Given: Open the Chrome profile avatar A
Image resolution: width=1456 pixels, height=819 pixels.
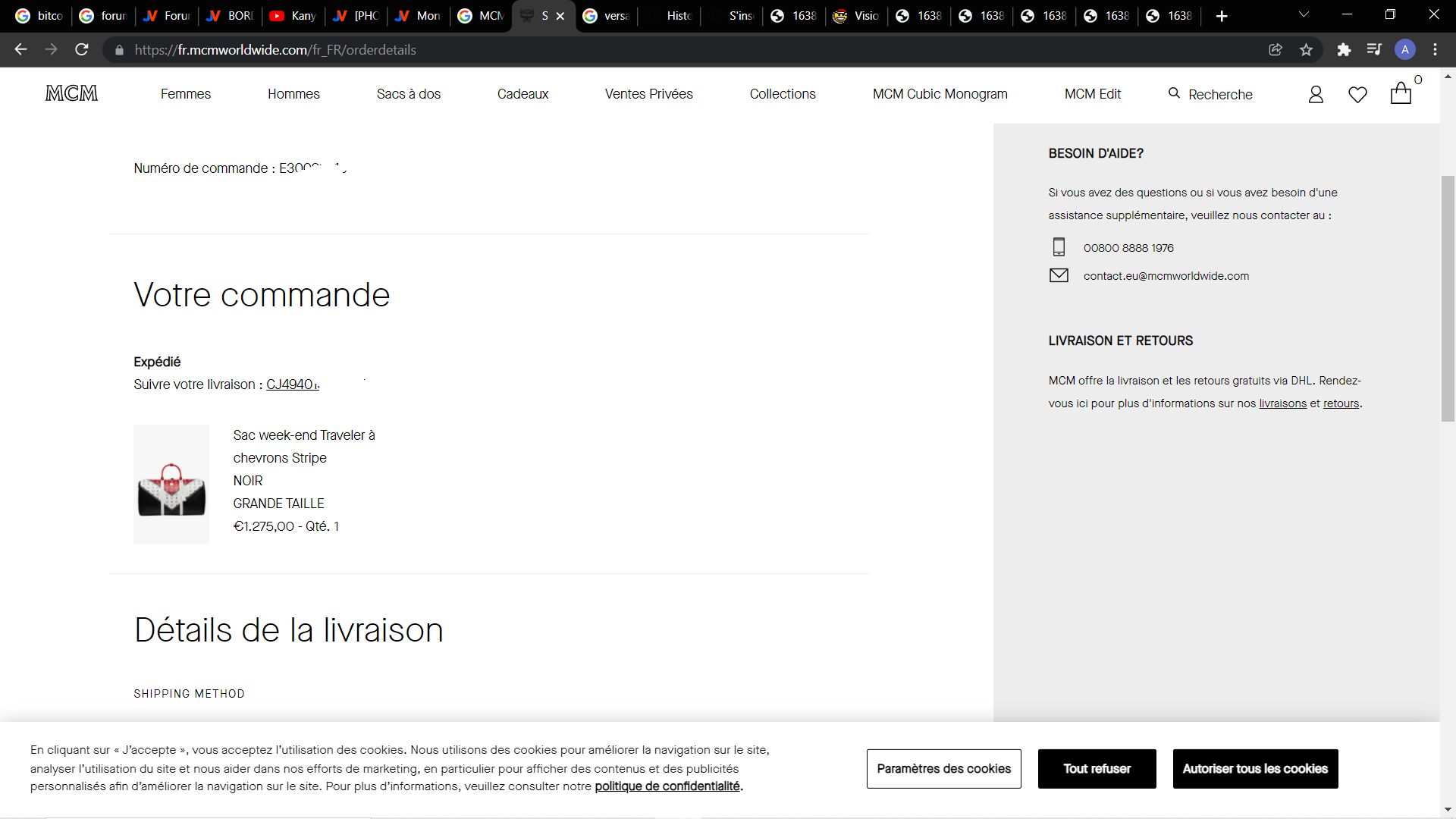Looking at the screenshot, I should 1405,49.
